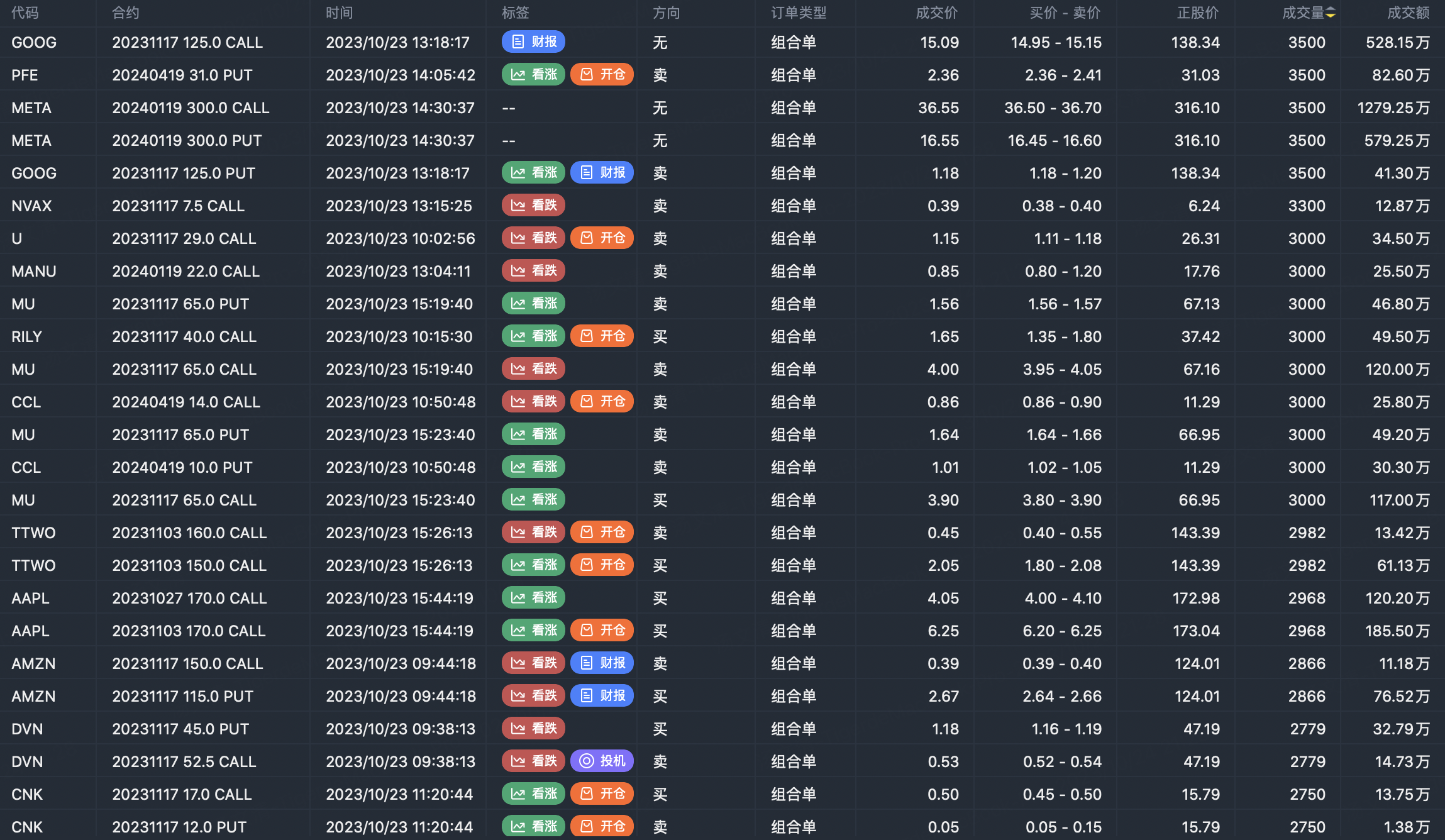The image size is (1445, 840).
Task: Click the 订单类型 column header
Action: [x=799, y=13]
